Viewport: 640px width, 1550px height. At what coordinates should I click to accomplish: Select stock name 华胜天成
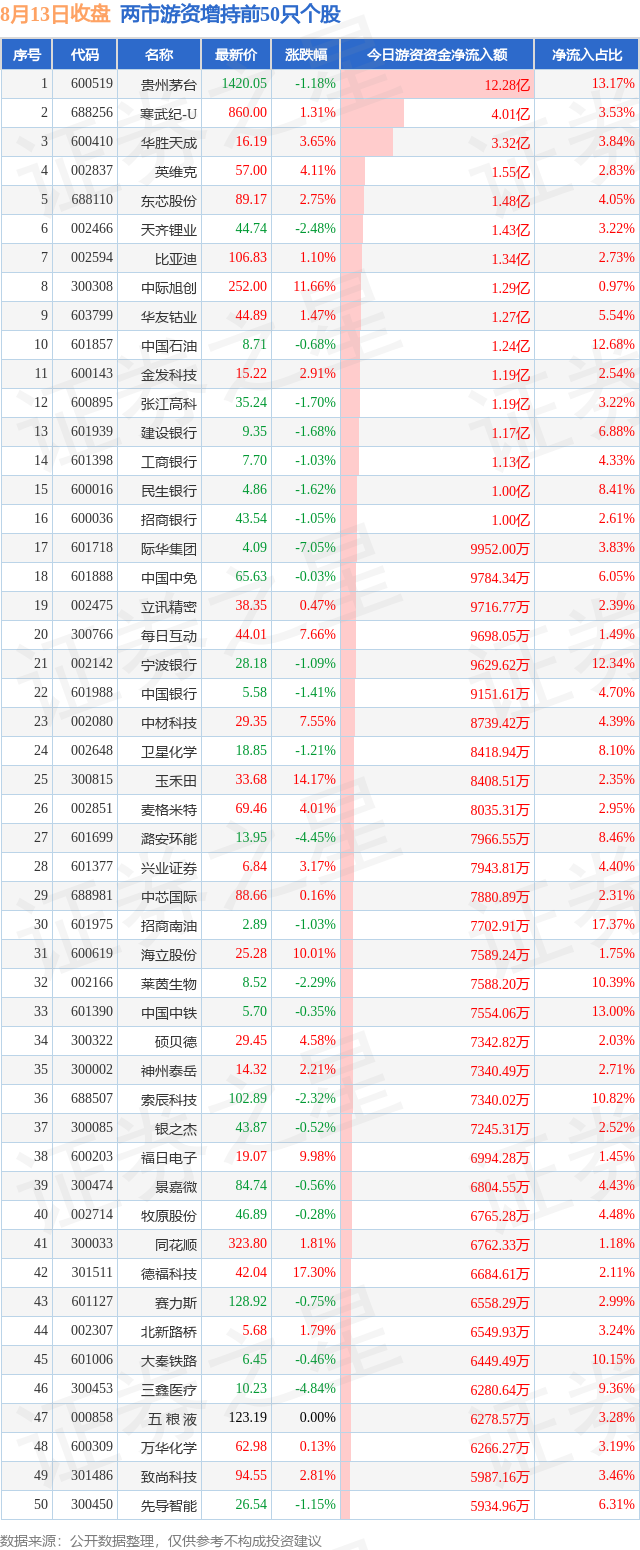coord(169,142)
